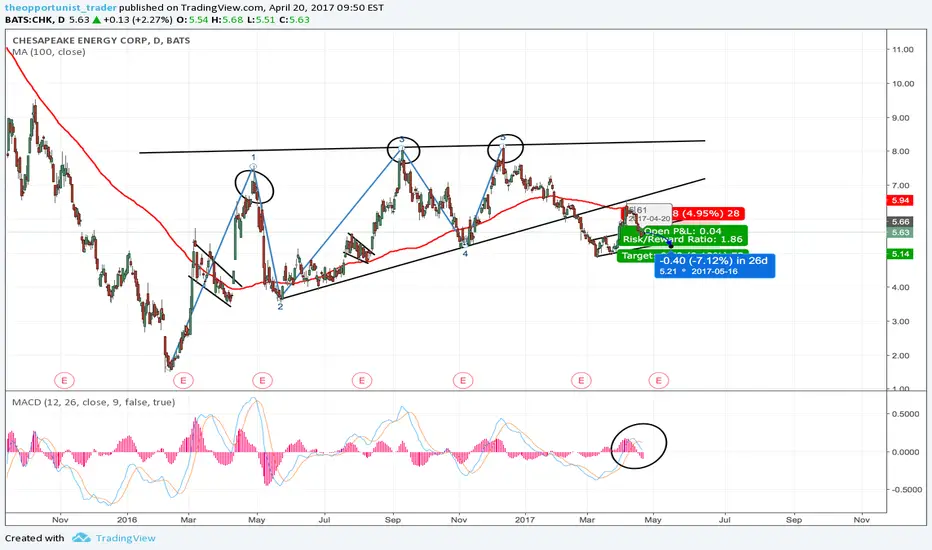This screenshot has width=932, height=550.
Task: Click the wave label 4 at the Nov 2016 low
Action: click(x=465, y=253)
